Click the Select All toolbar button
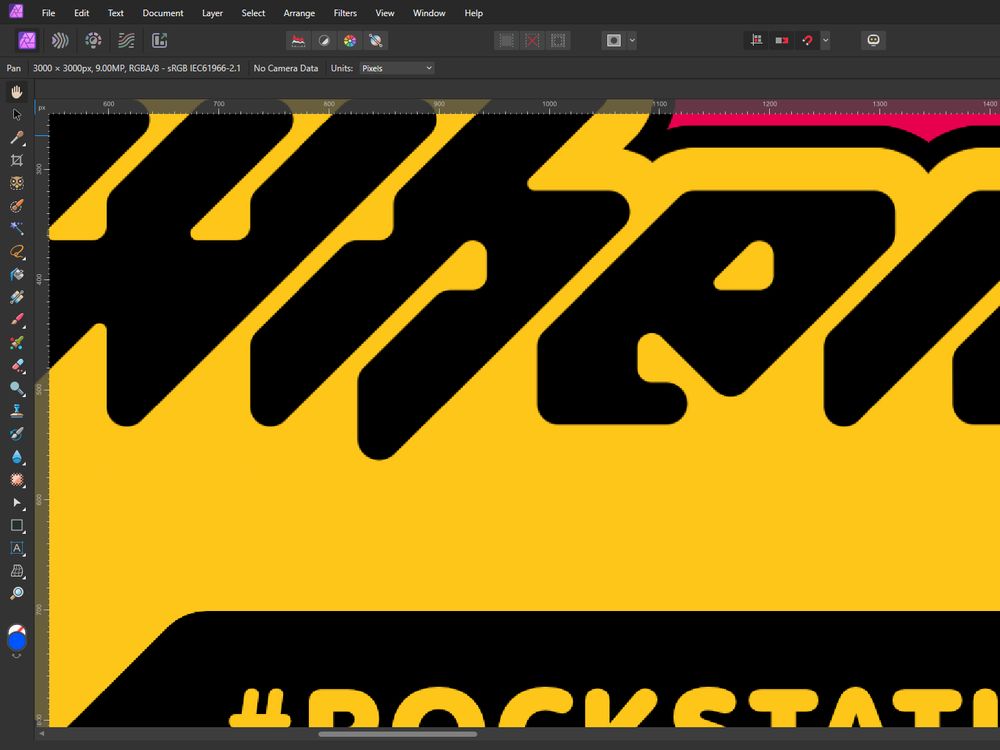Image resolution: width=1000 pixels, height=750 pixels. click(x=506, y=41)
